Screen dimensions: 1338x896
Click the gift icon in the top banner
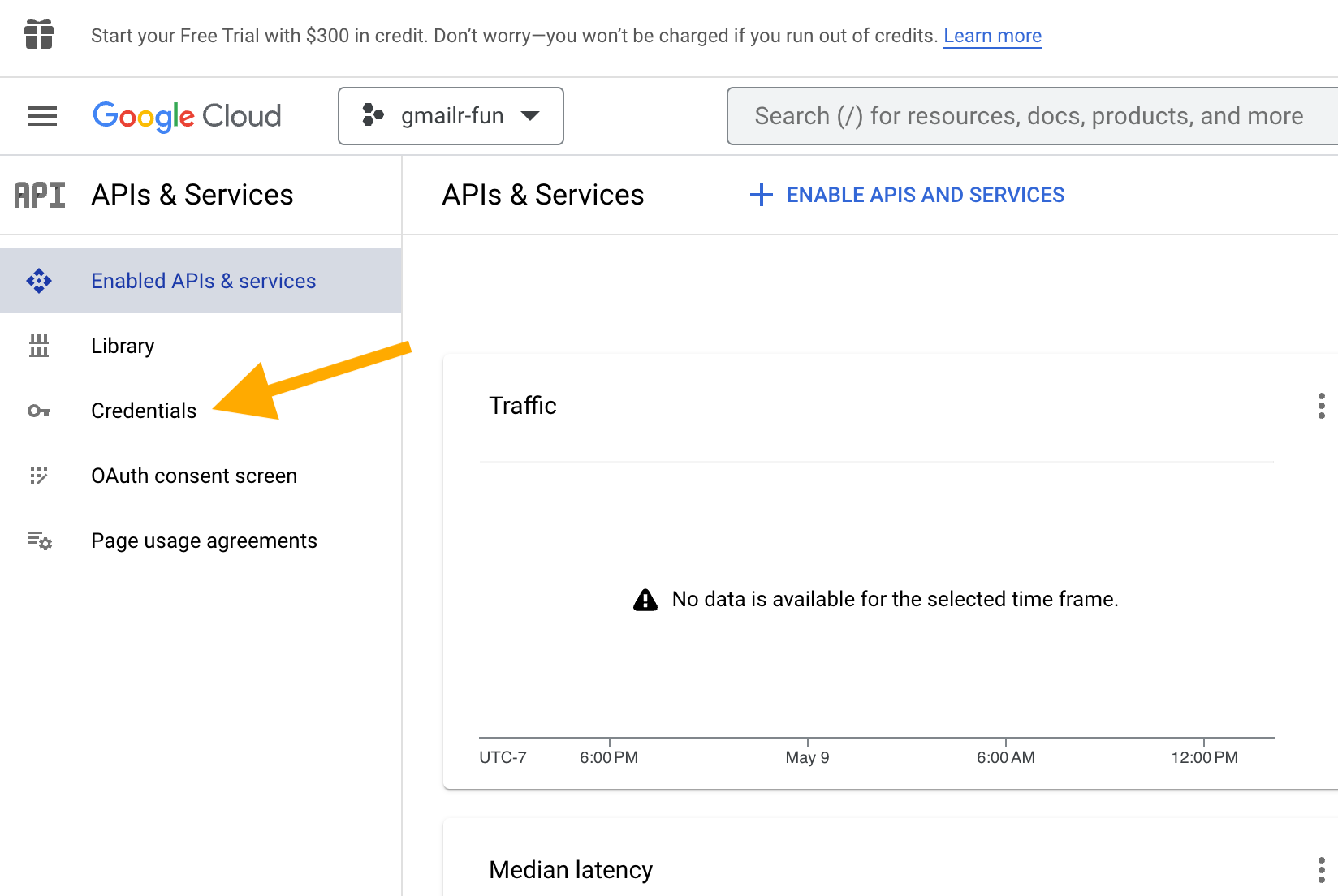click(x=39, y=35)
